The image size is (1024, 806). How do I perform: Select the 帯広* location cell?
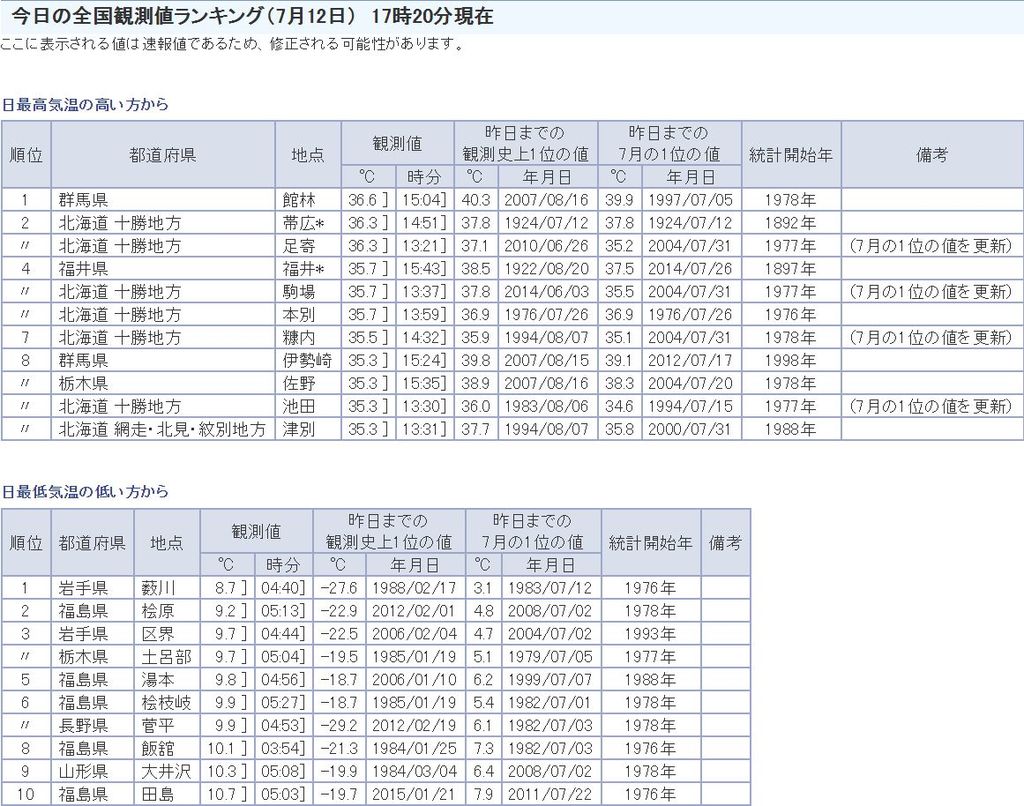click(x=307, y=223)
